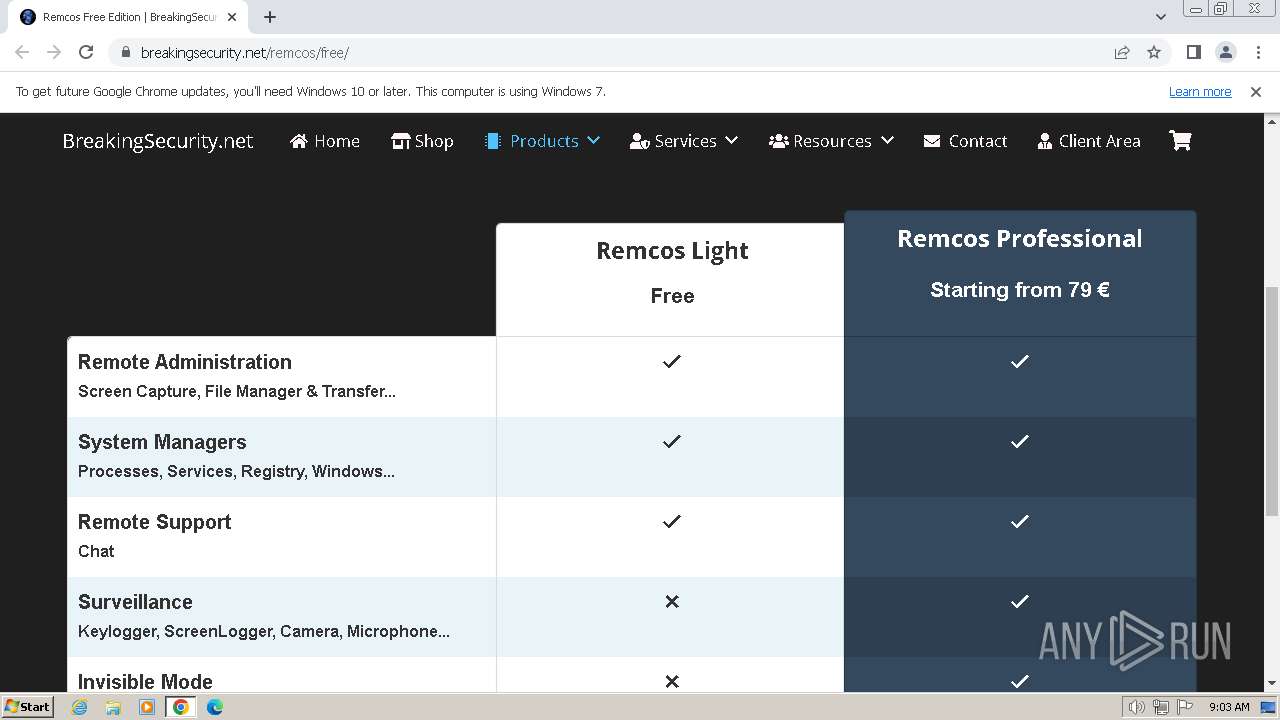Launch Internet Explorer from taskbar
Image resolution: width=1280 pixels, height=720 pixels.
click(x=80, y=707)
